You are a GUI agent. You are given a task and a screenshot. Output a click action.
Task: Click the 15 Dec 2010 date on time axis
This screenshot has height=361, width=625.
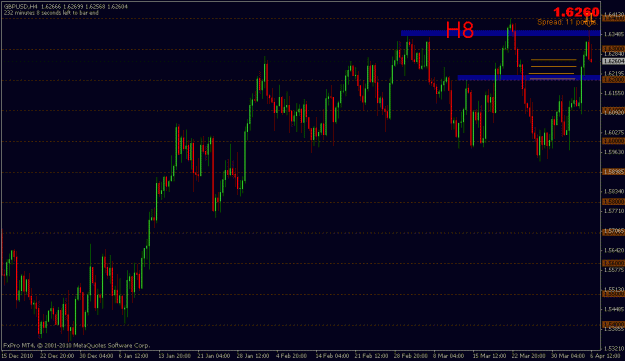tap(18, 355)
